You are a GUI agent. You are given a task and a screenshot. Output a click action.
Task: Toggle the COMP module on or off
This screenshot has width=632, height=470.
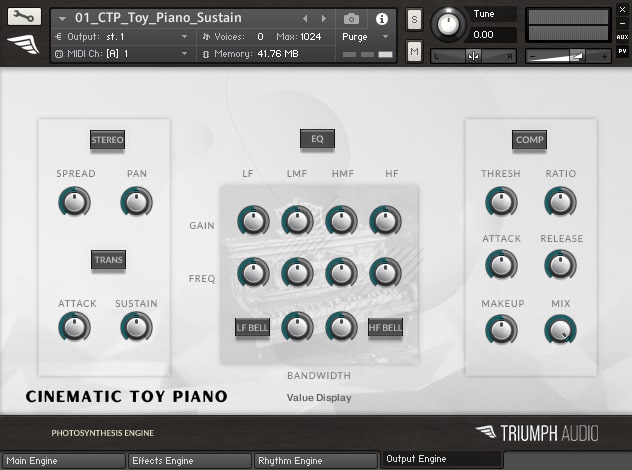tap(529, 140)
